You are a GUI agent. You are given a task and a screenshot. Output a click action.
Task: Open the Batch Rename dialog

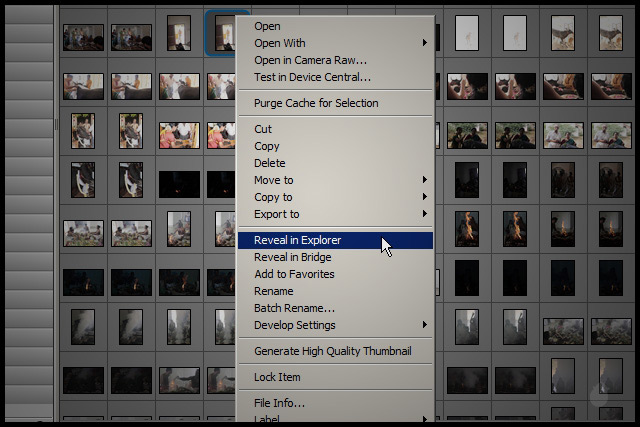tap(294, 308)
